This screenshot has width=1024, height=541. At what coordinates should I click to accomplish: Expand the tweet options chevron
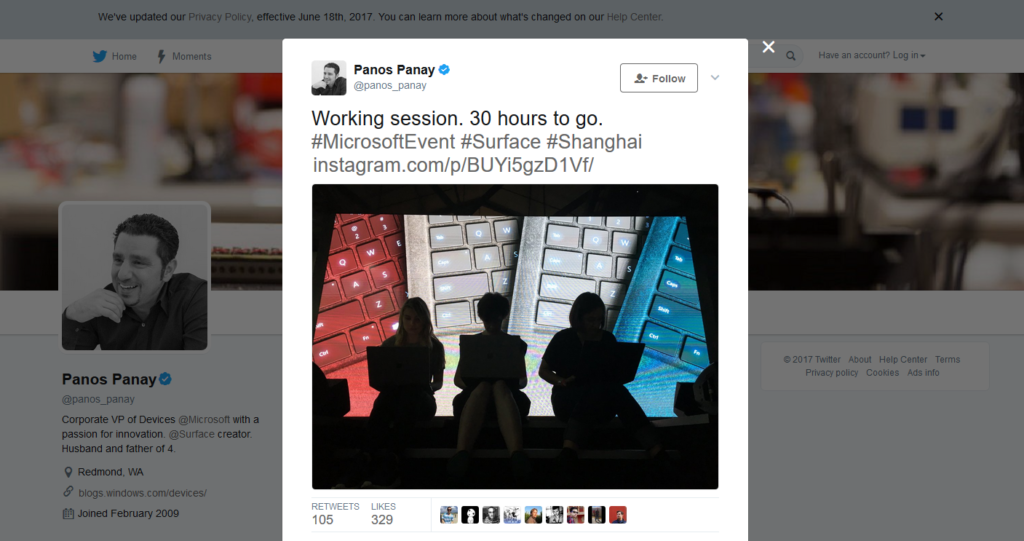click(x=715, y=78)
